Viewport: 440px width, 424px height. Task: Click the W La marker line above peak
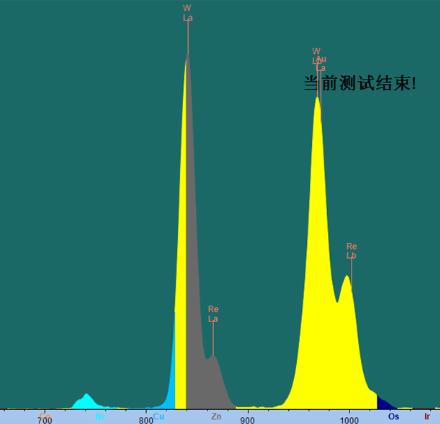pyautogui.click(x=188, y=37)
